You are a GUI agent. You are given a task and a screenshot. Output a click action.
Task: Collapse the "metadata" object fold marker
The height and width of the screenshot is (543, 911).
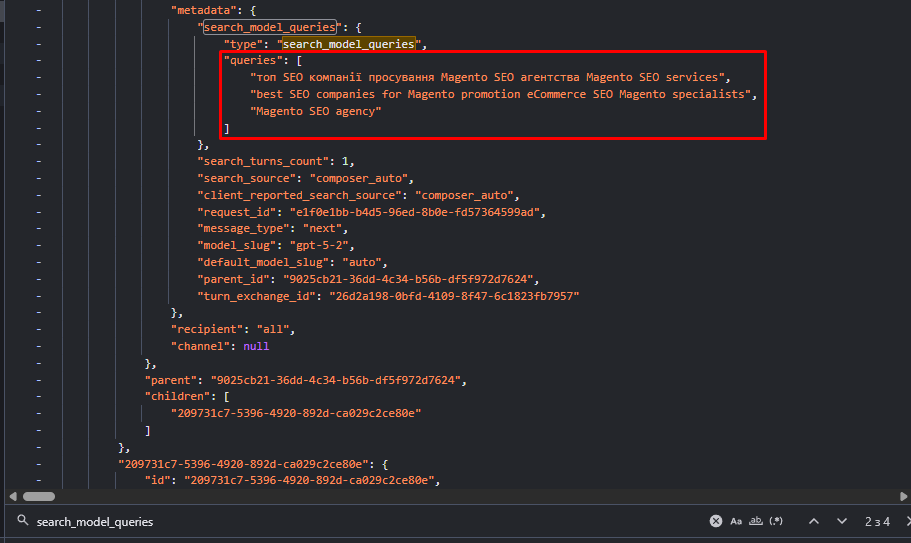pos(38,9)
